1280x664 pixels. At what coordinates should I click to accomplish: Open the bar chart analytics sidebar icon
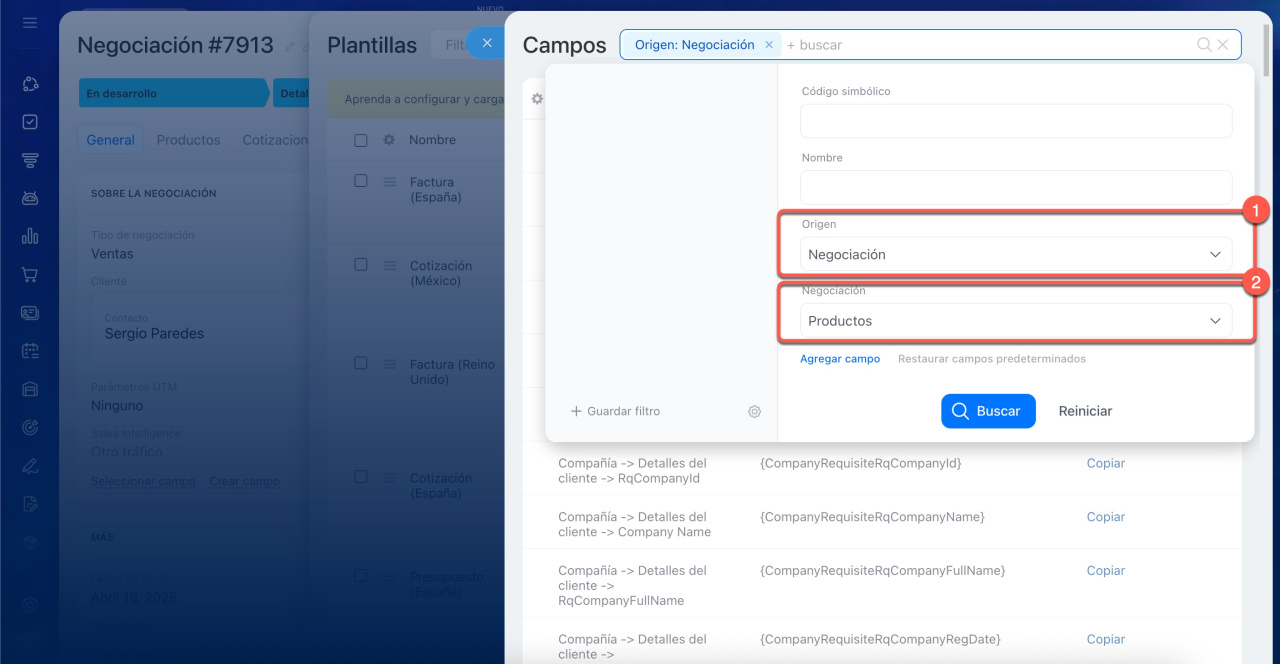coord(30,236)
